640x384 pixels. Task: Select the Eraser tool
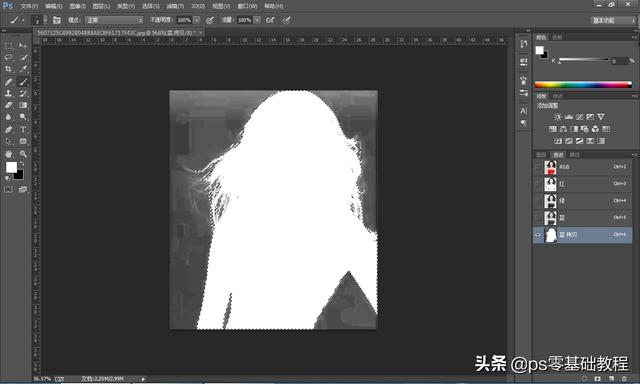point(9,105)
